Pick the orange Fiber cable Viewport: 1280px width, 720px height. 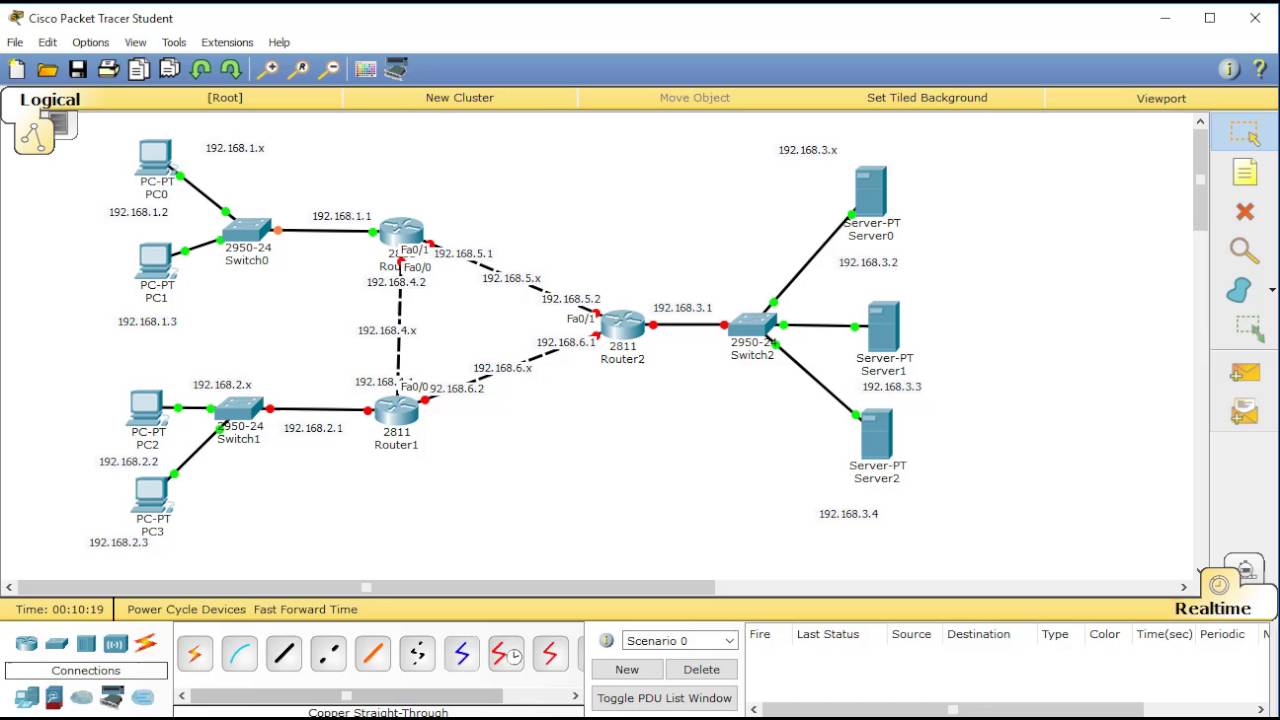tap(373, 654)
